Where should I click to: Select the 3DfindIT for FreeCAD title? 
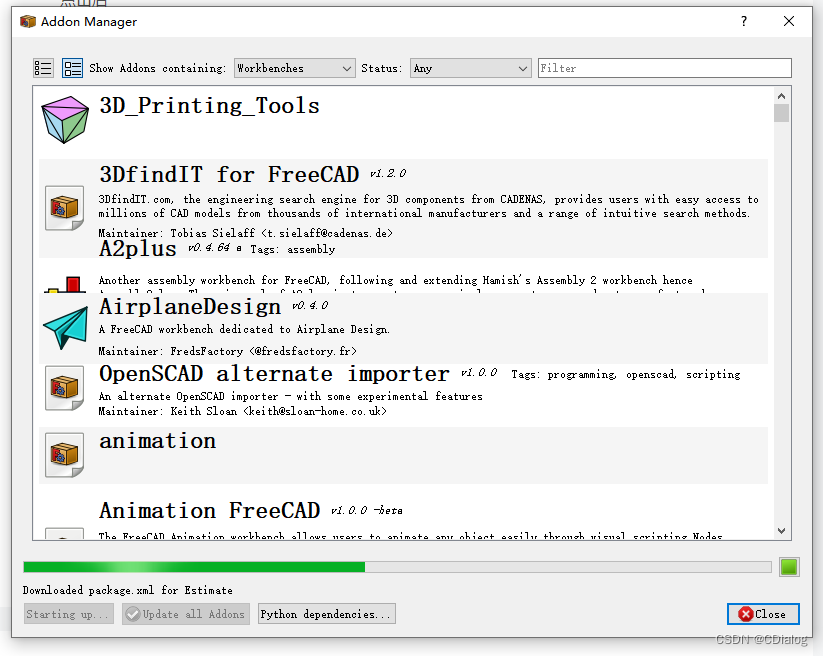click(229, 174)
